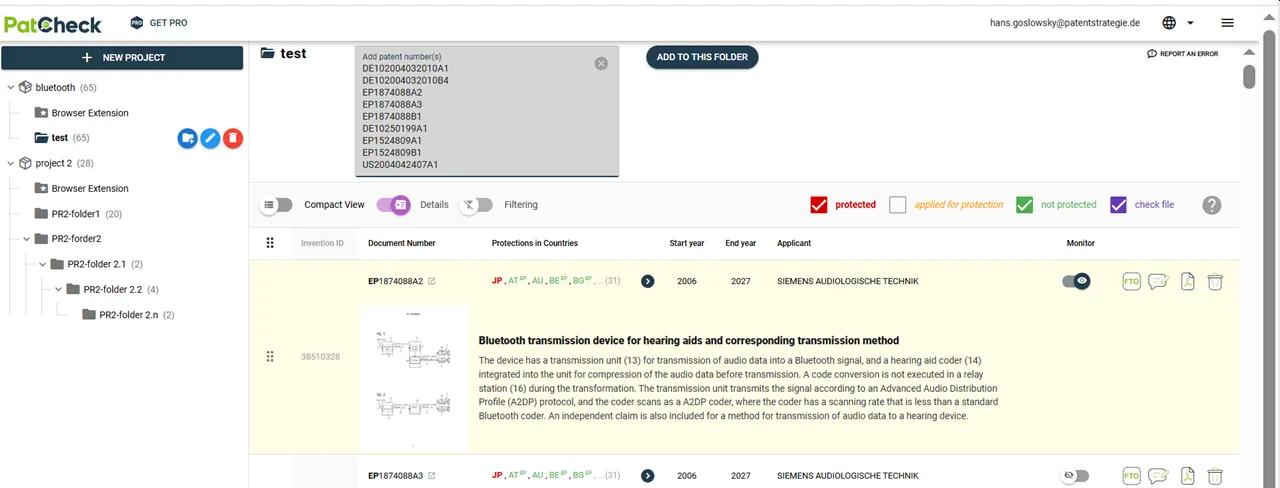The width and height of the screenshot is (1280, 488).
Task: Create a NEW PROJECT
Action: pyautogui.click(x=122, y=58)
